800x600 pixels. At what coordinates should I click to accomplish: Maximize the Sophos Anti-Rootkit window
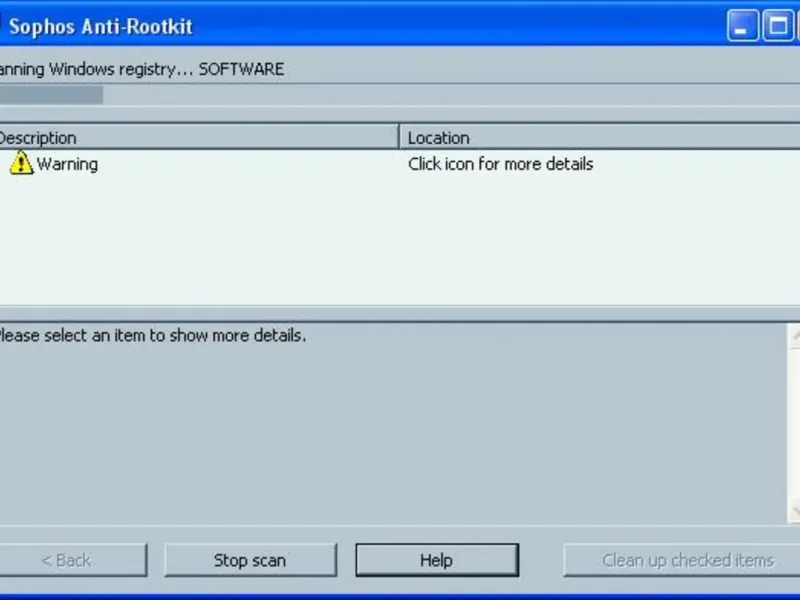coord(778,26)
